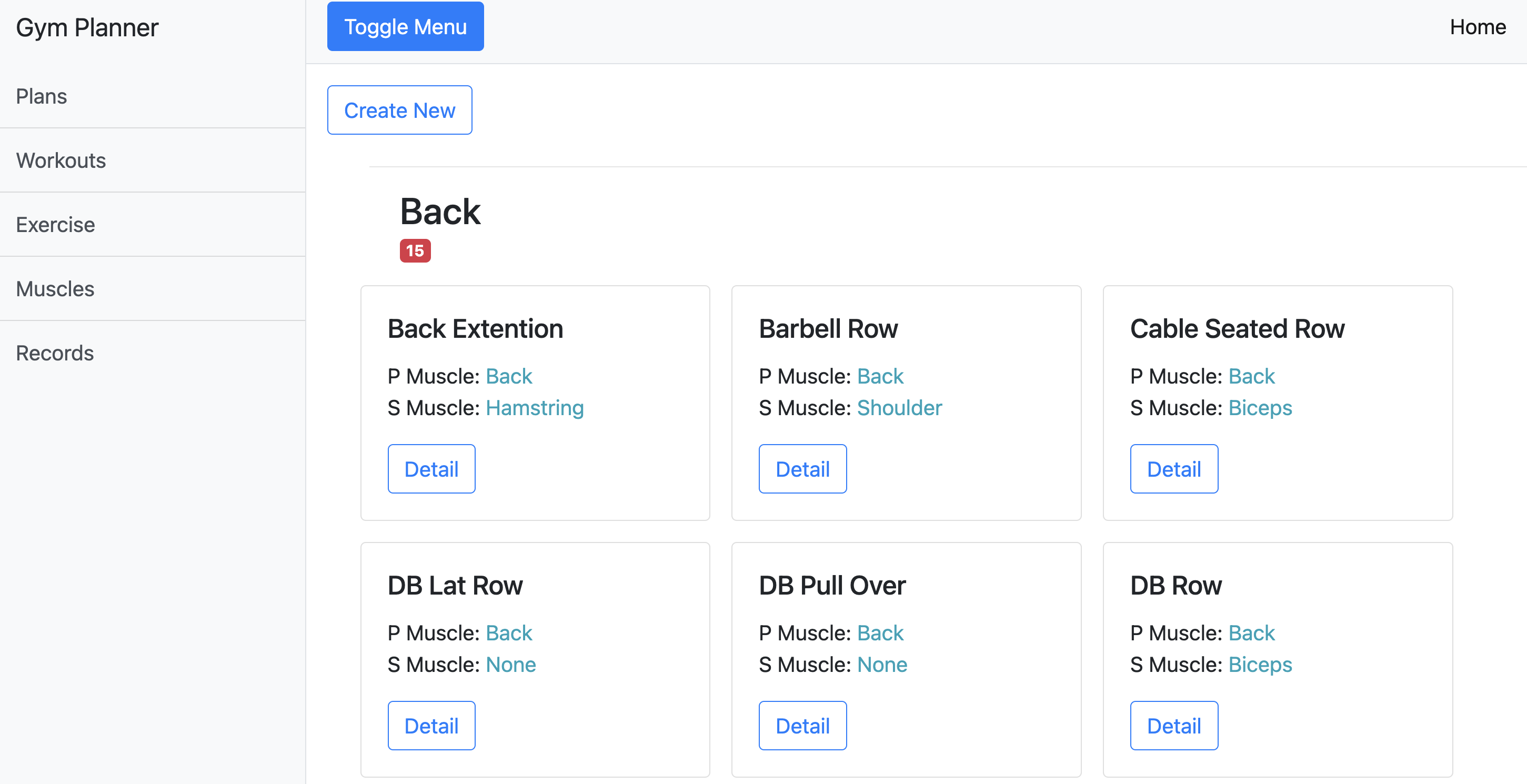Screen dimensions: 1527x784
Task: Open Records in the sidebar
Action: tap(55, 353)
